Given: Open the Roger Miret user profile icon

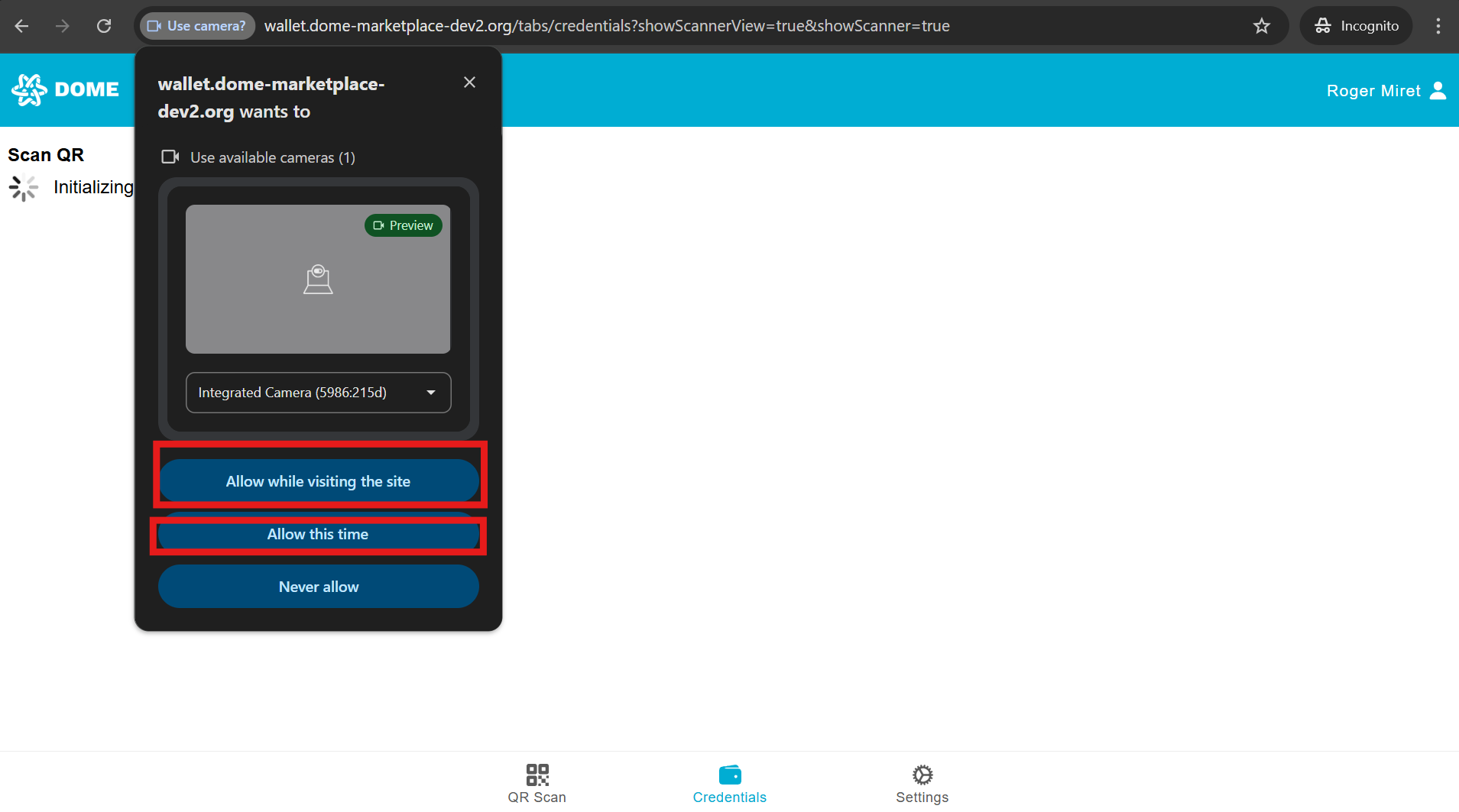Looking at the screenshot, I should (1438, 90).
